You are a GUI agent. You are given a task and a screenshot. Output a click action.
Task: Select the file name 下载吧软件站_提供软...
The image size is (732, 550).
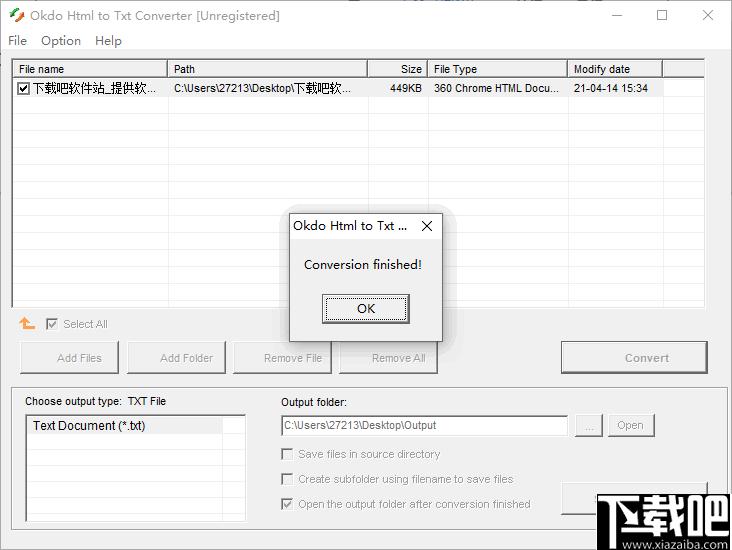tap(94, 88)
